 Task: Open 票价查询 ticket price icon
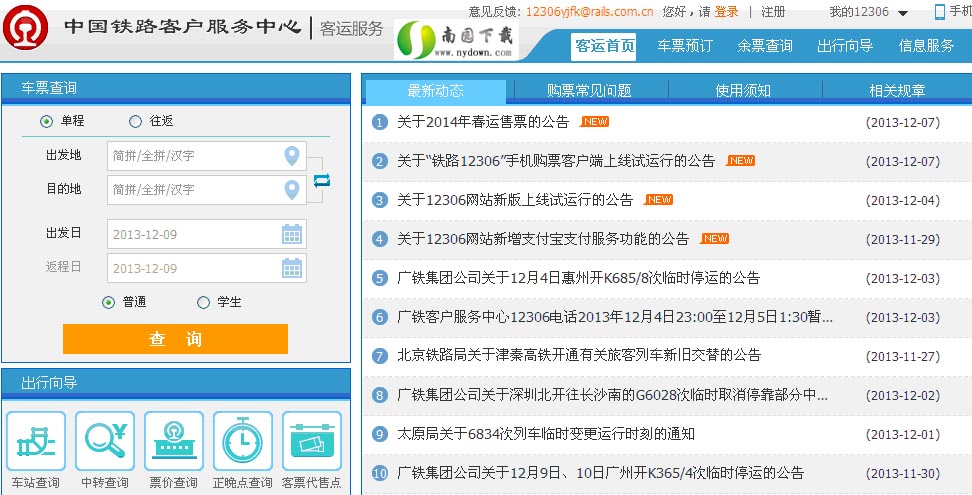click(174, 441)
